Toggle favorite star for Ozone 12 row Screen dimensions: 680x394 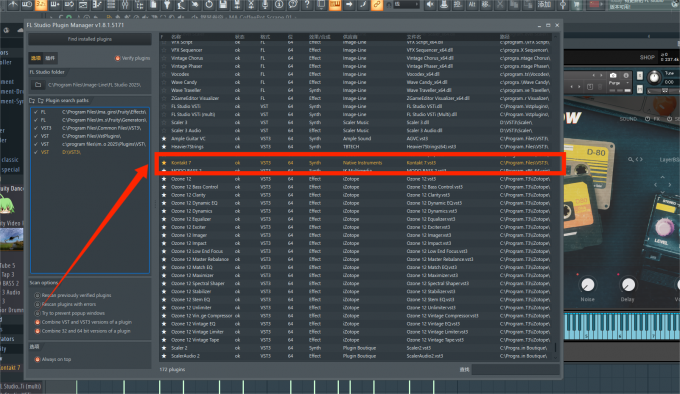(164, 179)
